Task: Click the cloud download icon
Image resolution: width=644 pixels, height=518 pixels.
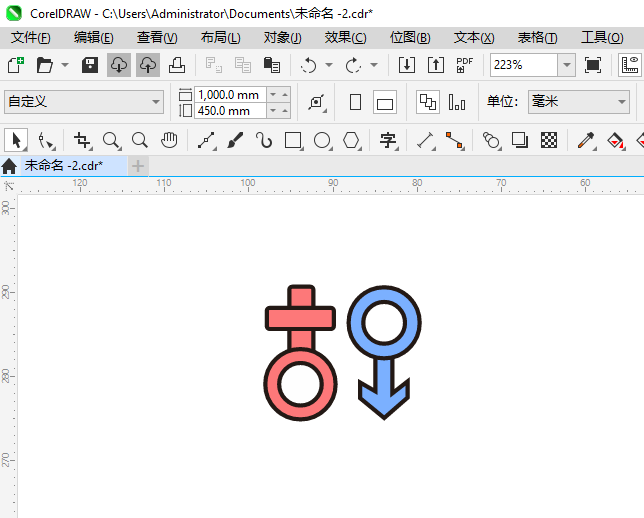Action: tap(119, 65)
